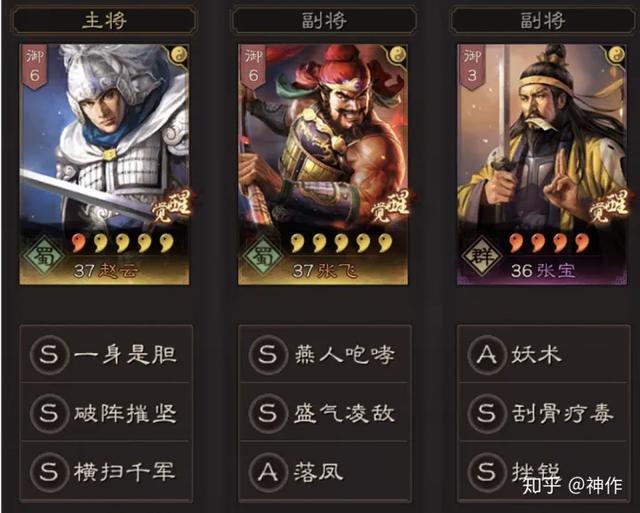640x513 pixels.
Task: Select the 刮骨疗毒 skill
Action: [544, 412]
